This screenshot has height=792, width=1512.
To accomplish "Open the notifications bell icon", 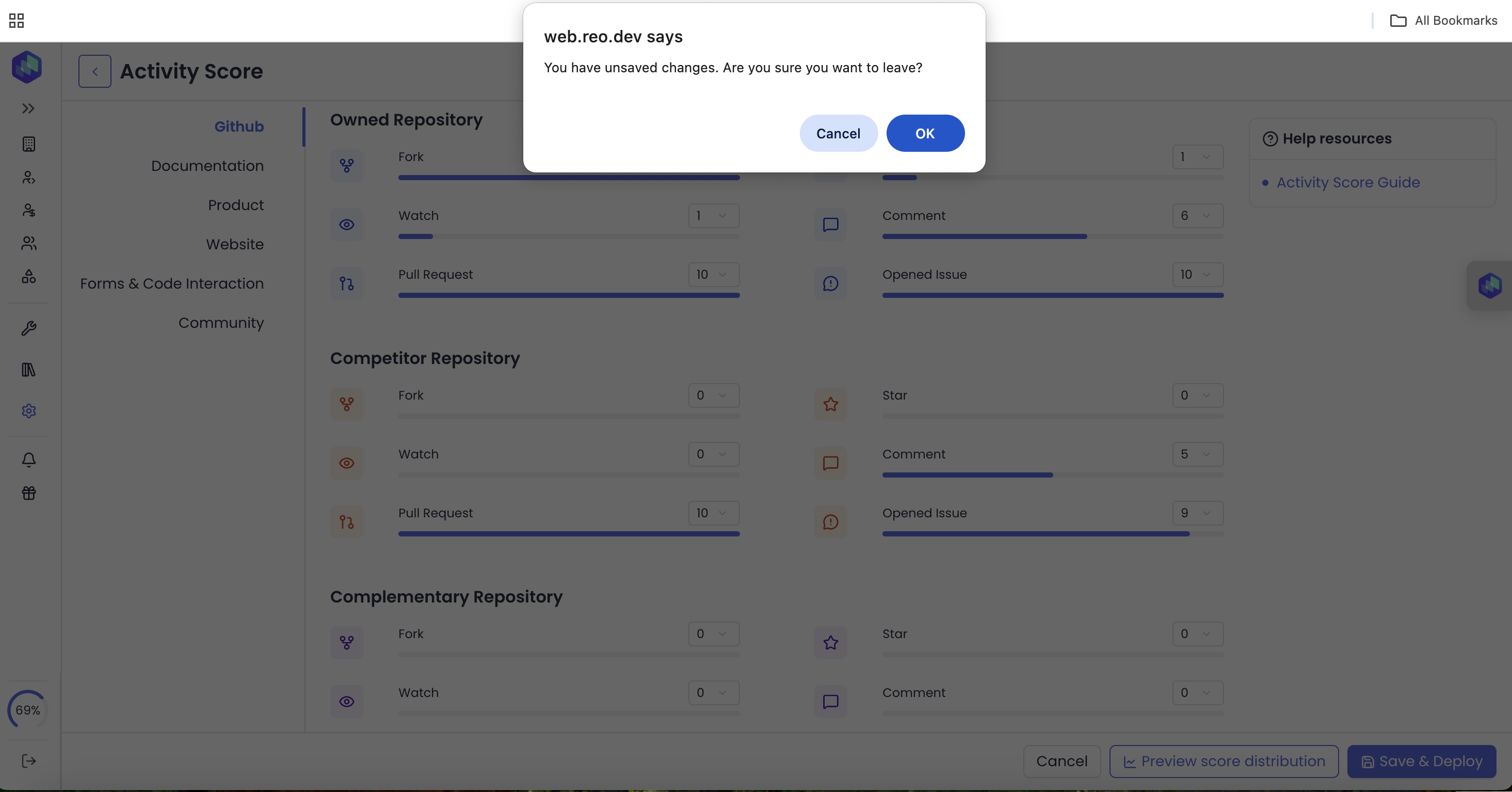I will 28,460.
